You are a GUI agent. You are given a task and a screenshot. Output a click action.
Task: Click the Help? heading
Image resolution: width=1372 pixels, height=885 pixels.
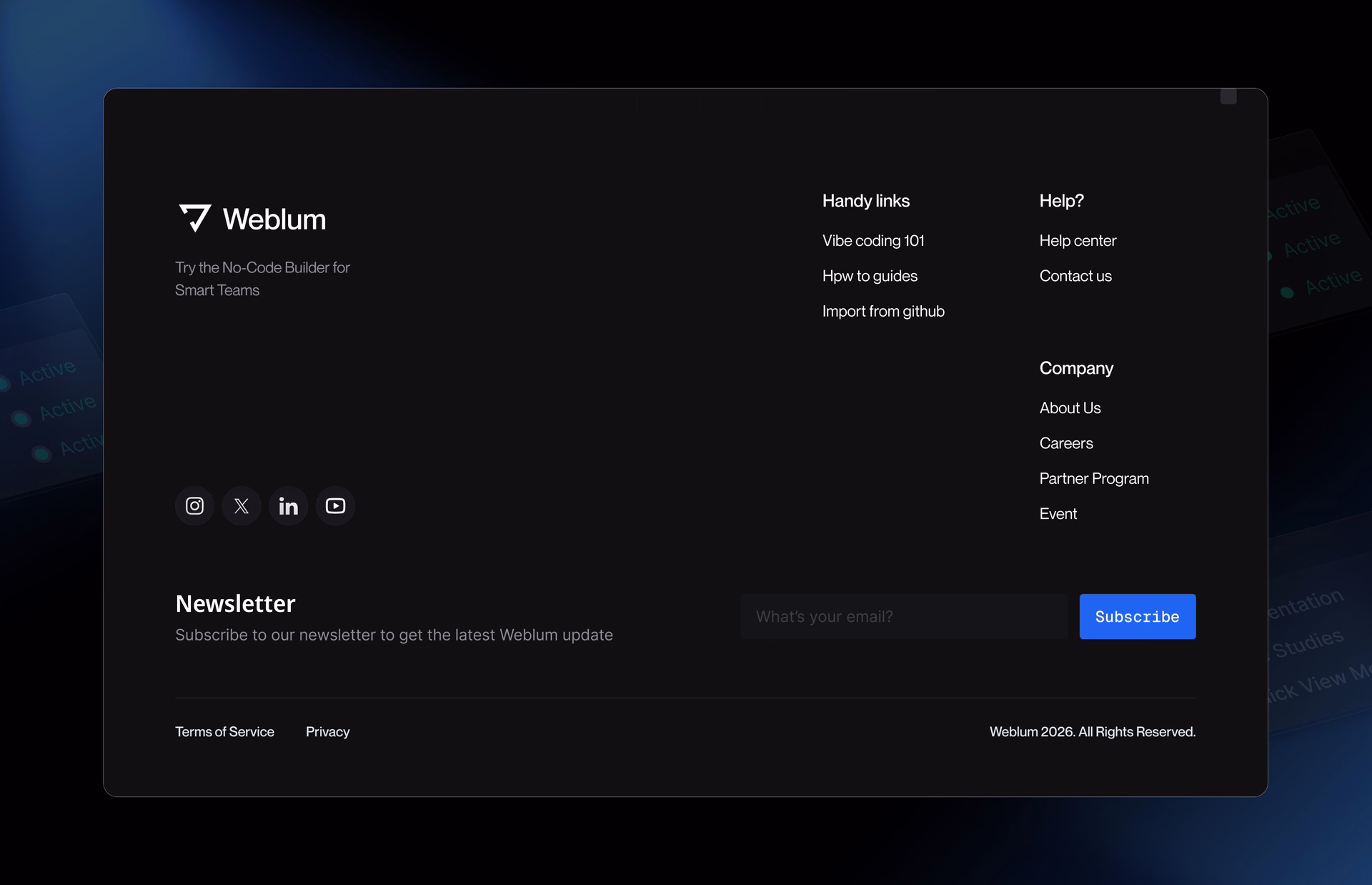pyautogui.click(x=1061, y=201)
